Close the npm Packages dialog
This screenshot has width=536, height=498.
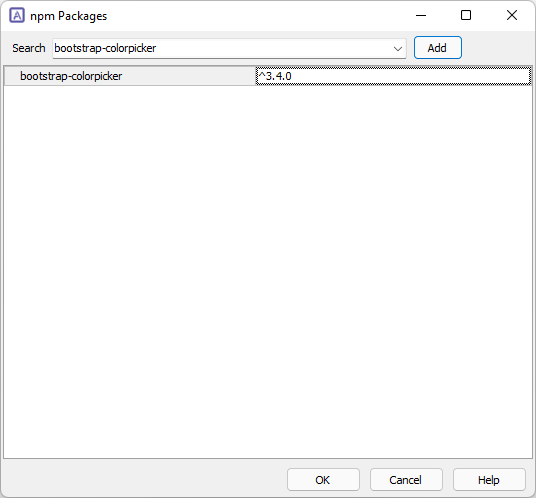[512, 15]
